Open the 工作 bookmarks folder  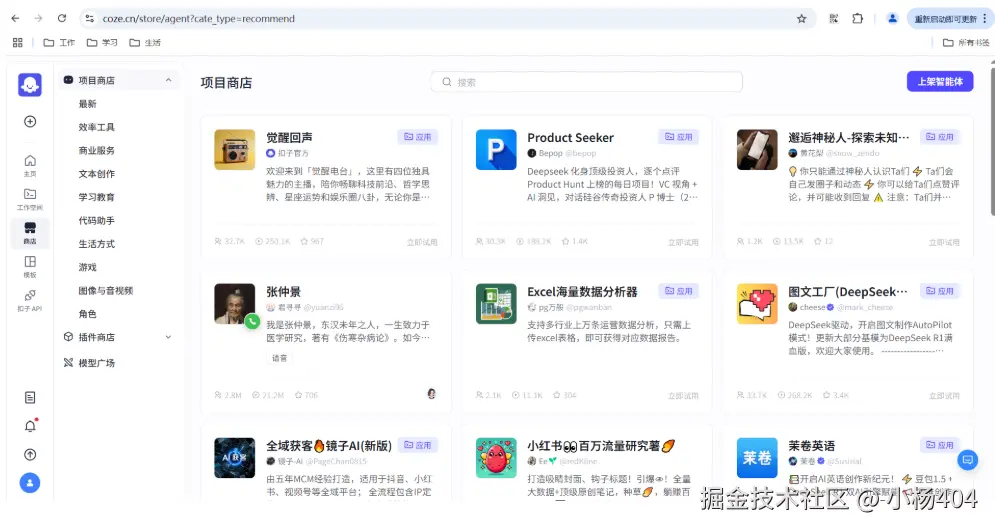click(x=59, y=43)
